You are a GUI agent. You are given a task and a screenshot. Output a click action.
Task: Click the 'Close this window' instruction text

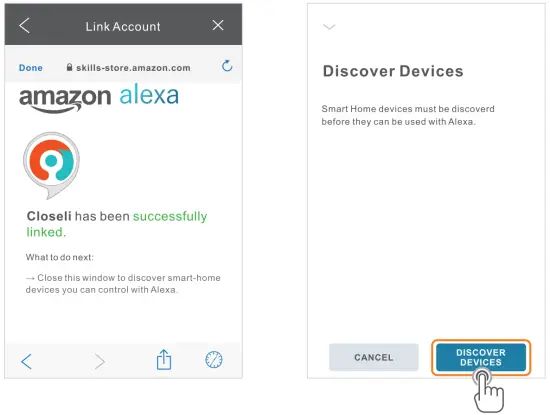(123, 284)
